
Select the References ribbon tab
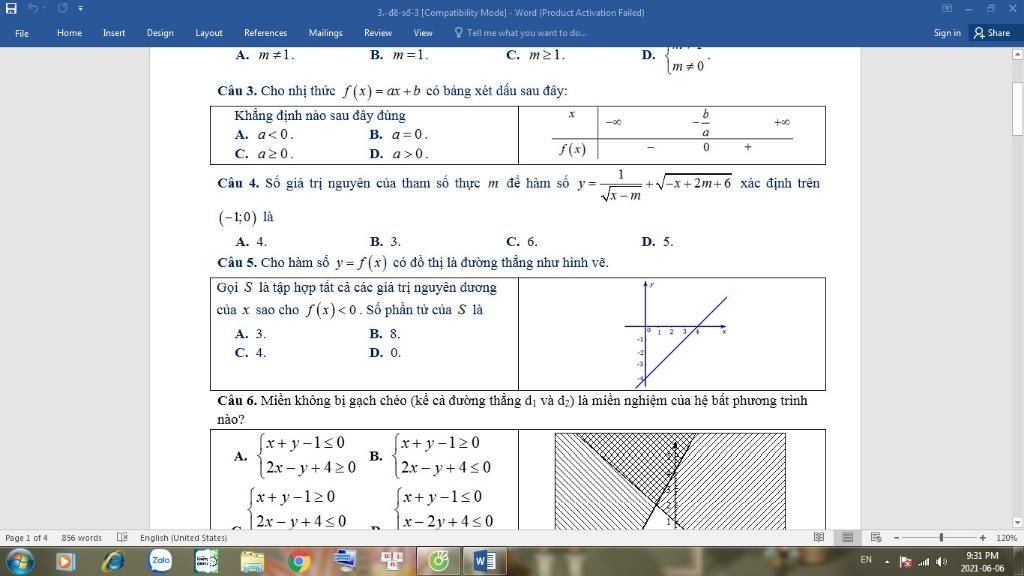point(265,33)
